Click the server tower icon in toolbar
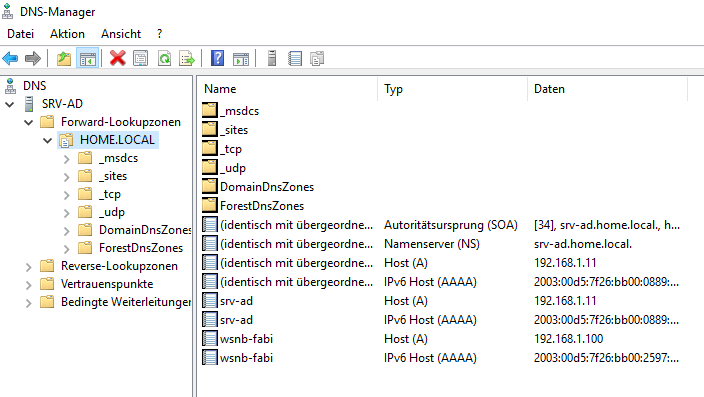This screenshot has width=704, height=397. click(272, 58)
